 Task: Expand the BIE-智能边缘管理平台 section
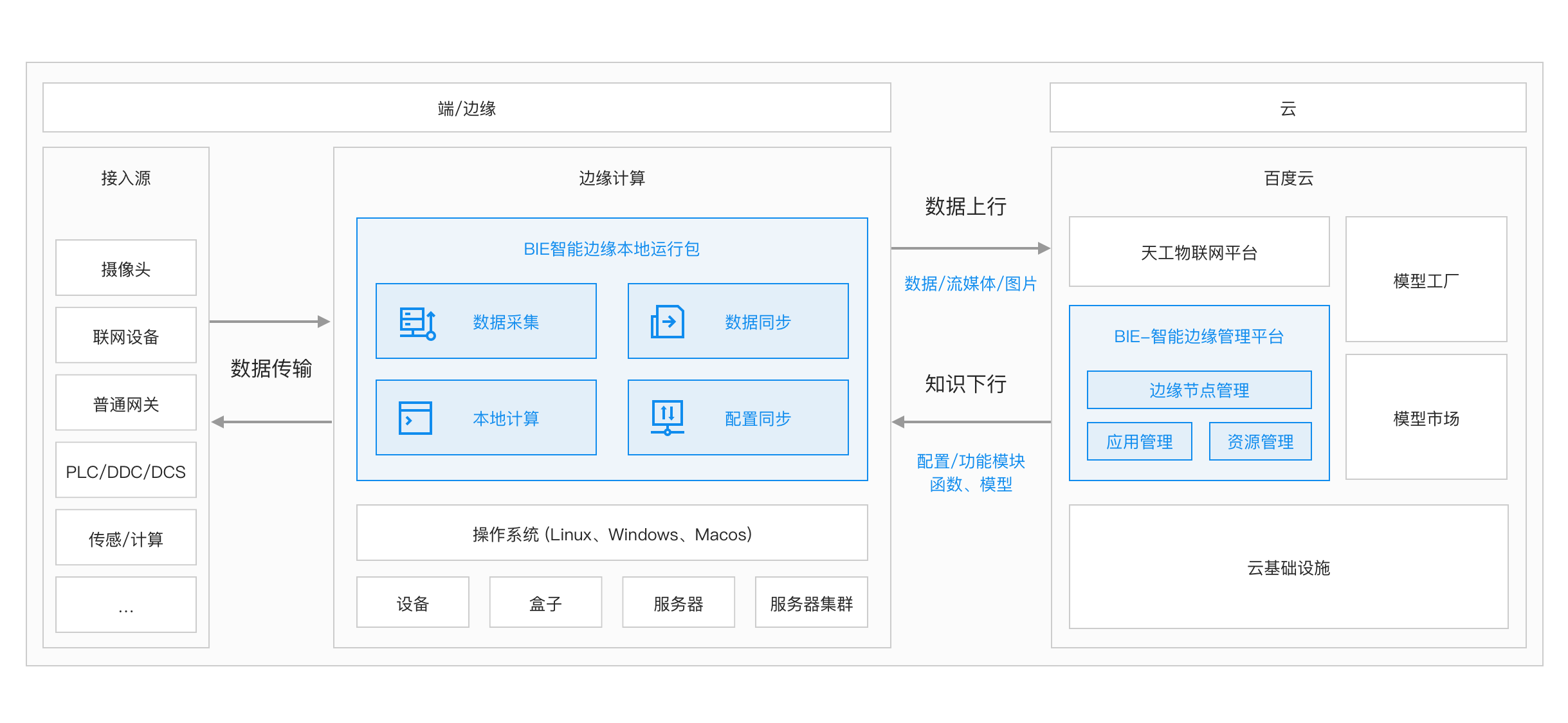pyautogui.click(x=1199, y=335)
